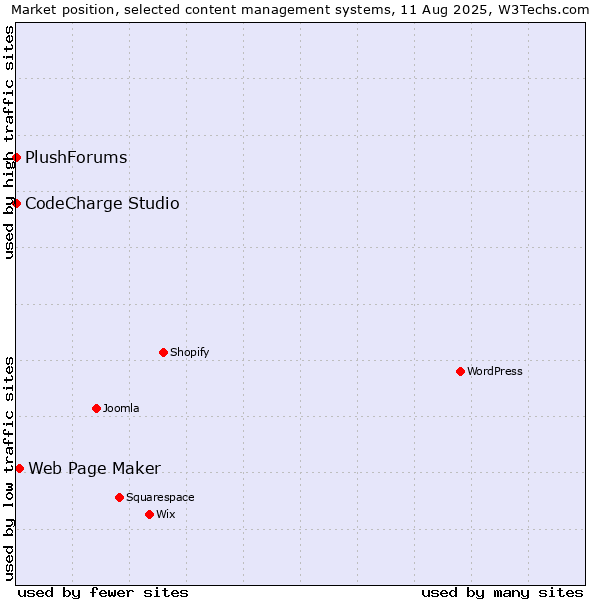The image size is (600, 600).
Task: Click the 'used by low traffic sites' axis label
Action: (9, 469)
